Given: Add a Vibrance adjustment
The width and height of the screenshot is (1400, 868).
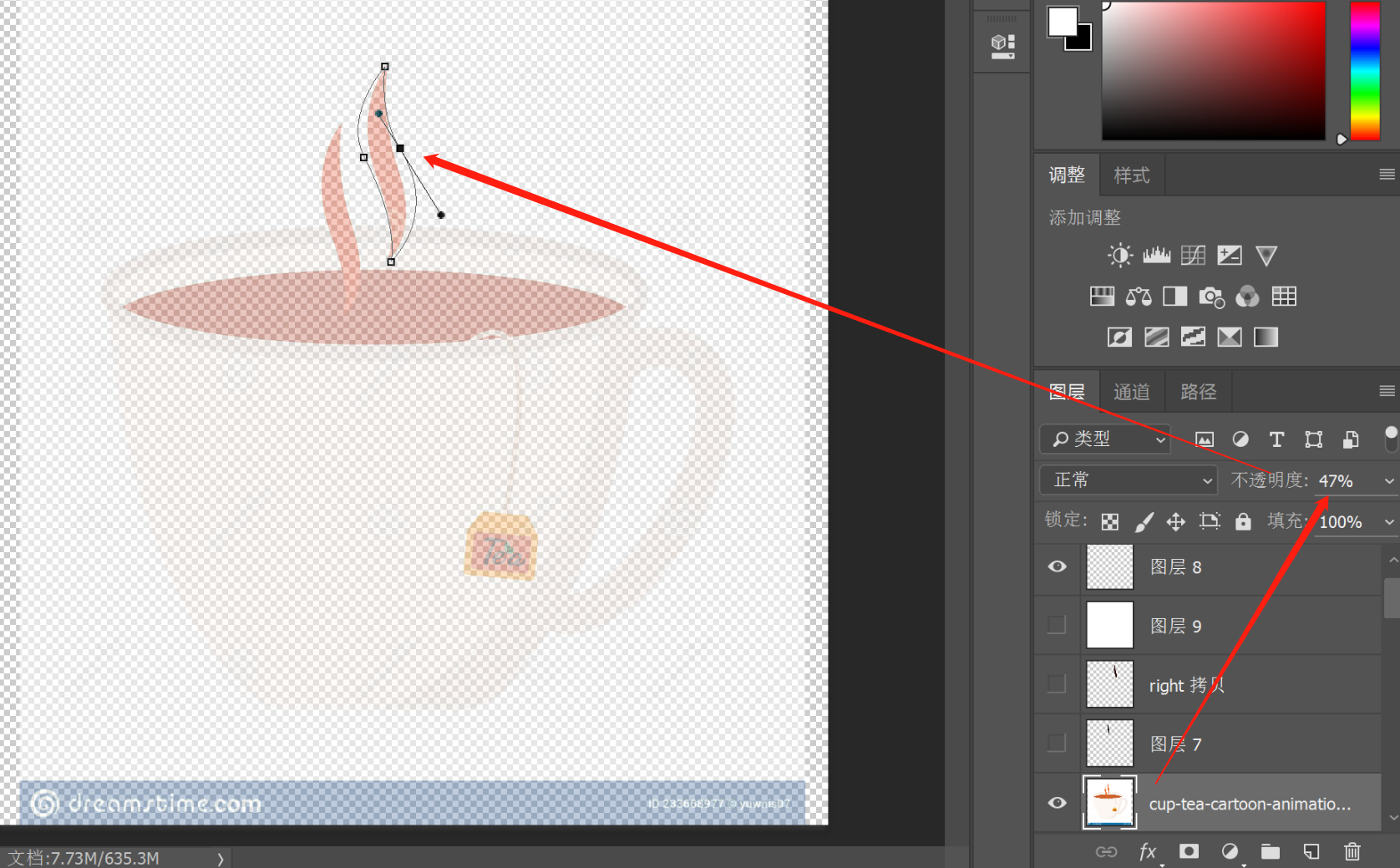Looking at the screenshot, I should tap(1266, 255).
